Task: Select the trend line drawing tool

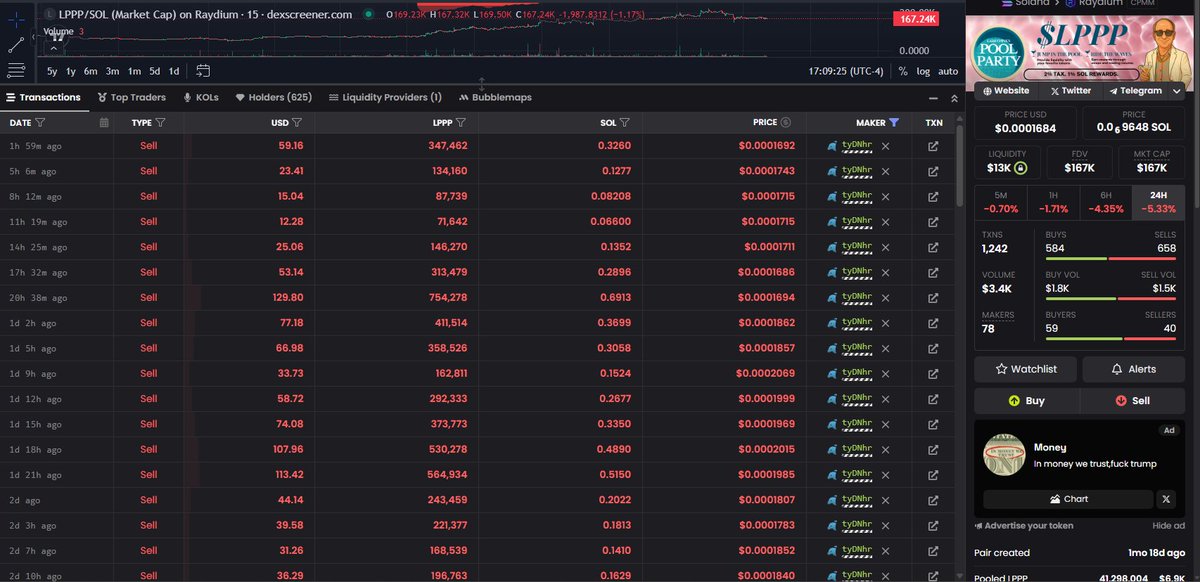Action: pos(16,44)
